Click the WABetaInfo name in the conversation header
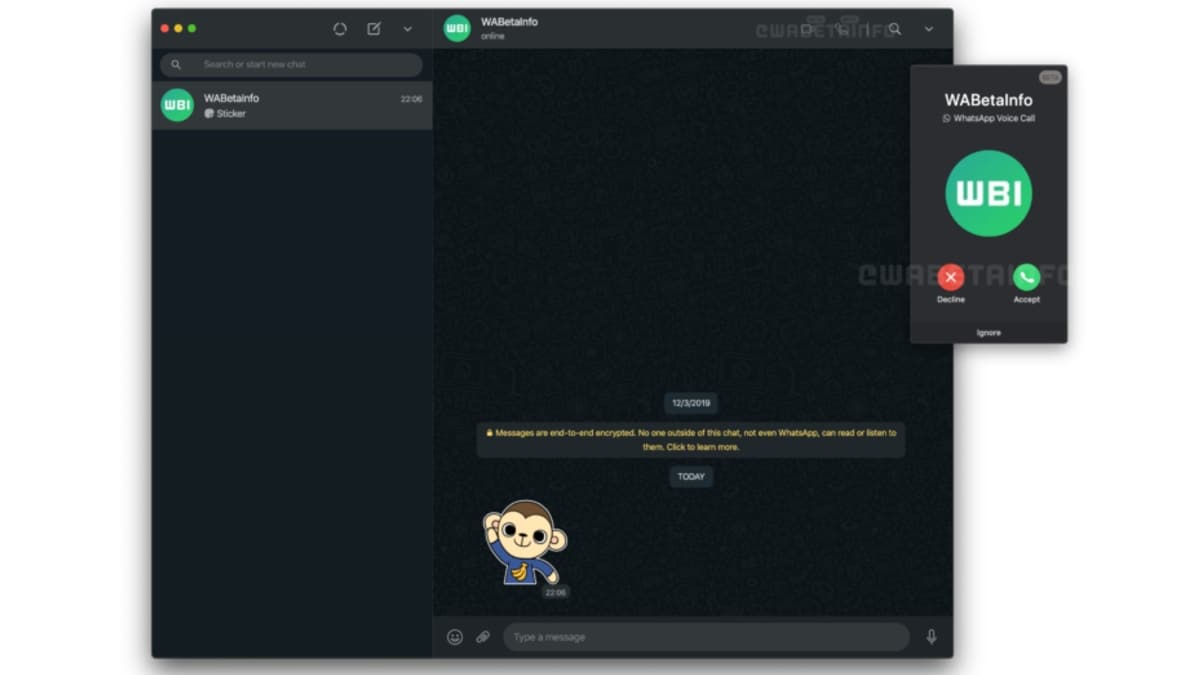The height and width of the screenshot is (675, 1200). [509, 22]
